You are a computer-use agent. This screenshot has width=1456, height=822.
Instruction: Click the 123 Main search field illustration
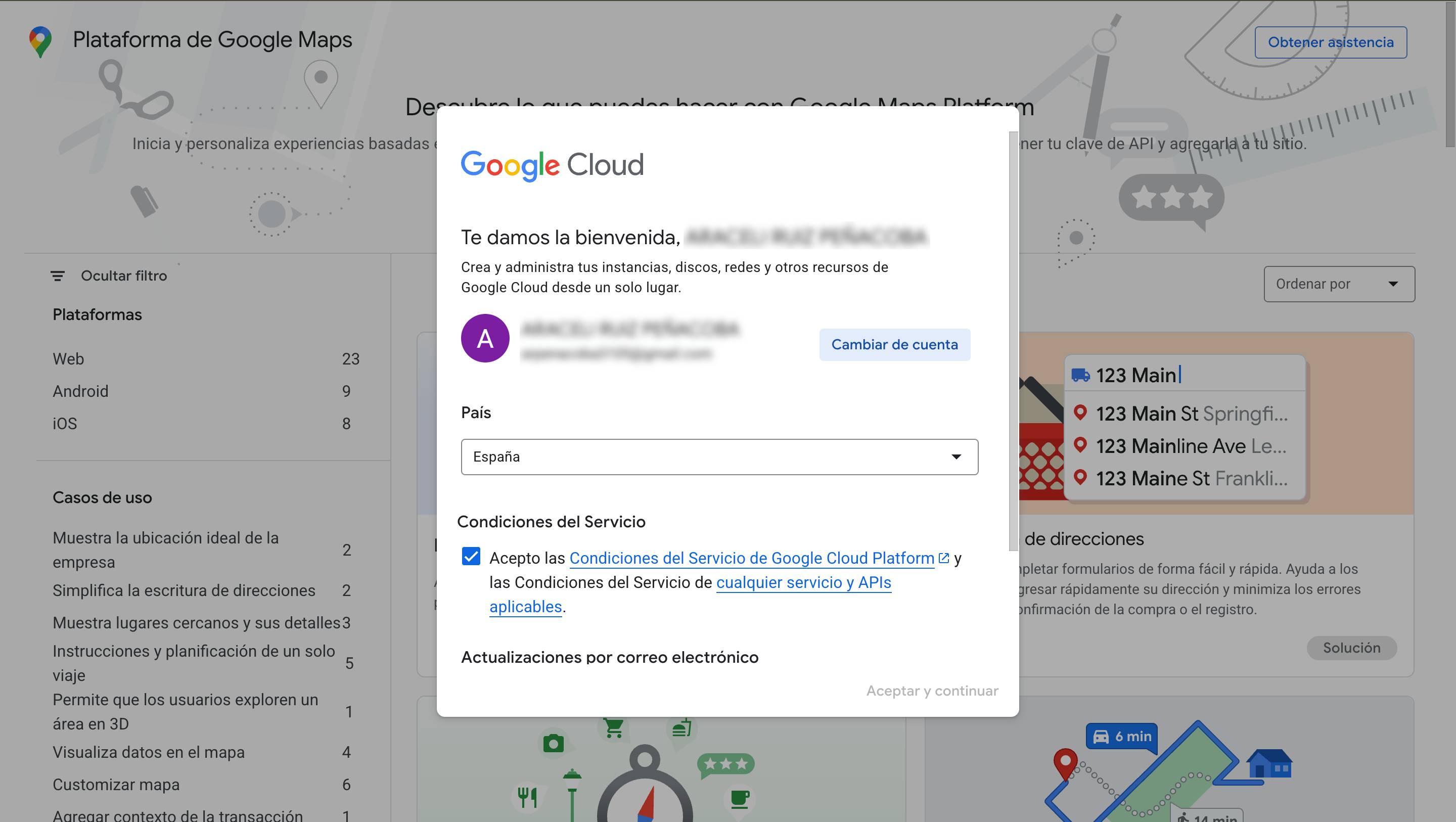click(1185, 374)
